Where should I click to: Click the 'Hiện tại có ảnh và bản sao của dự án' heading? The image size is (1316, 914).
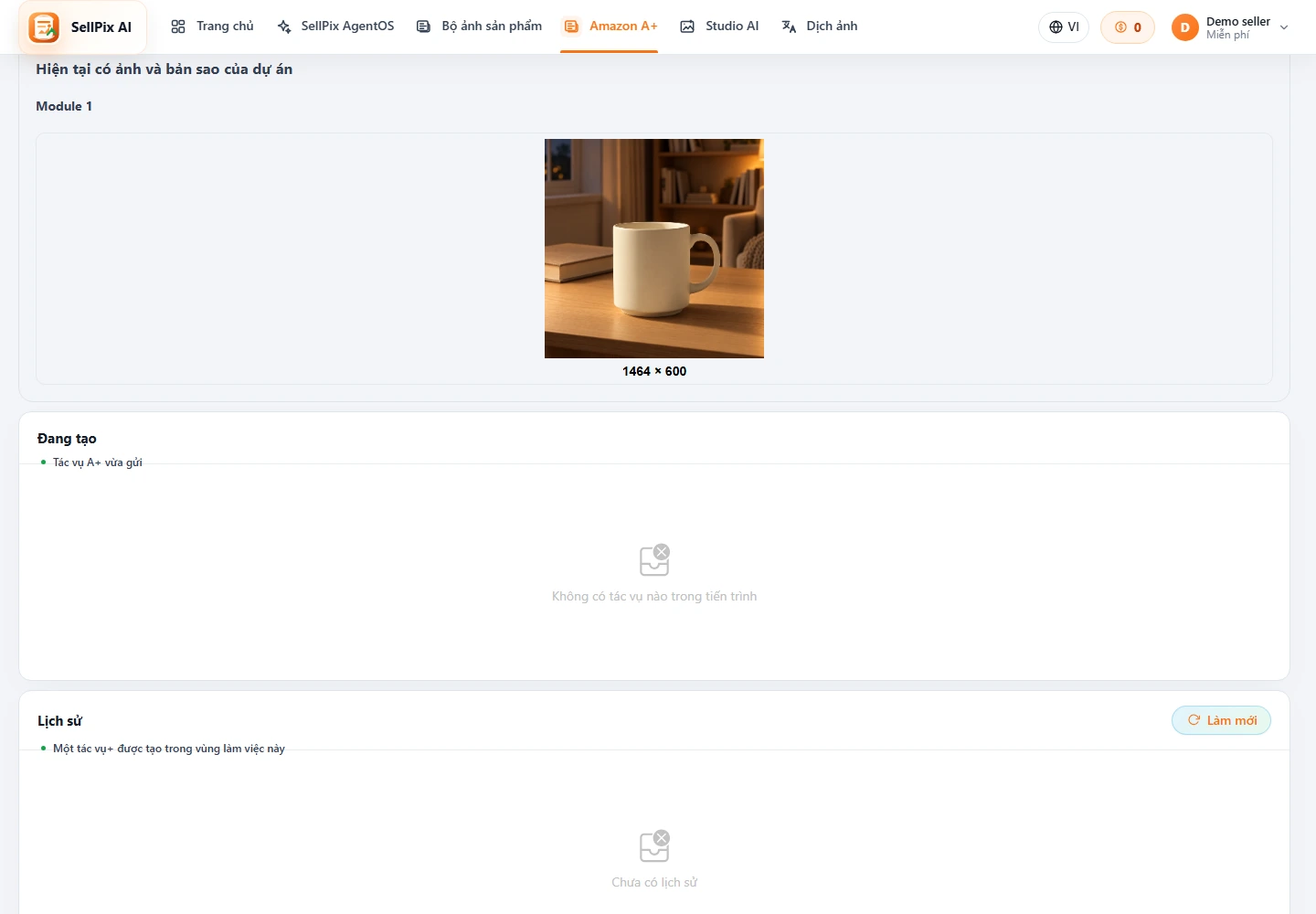coord(164,69)
